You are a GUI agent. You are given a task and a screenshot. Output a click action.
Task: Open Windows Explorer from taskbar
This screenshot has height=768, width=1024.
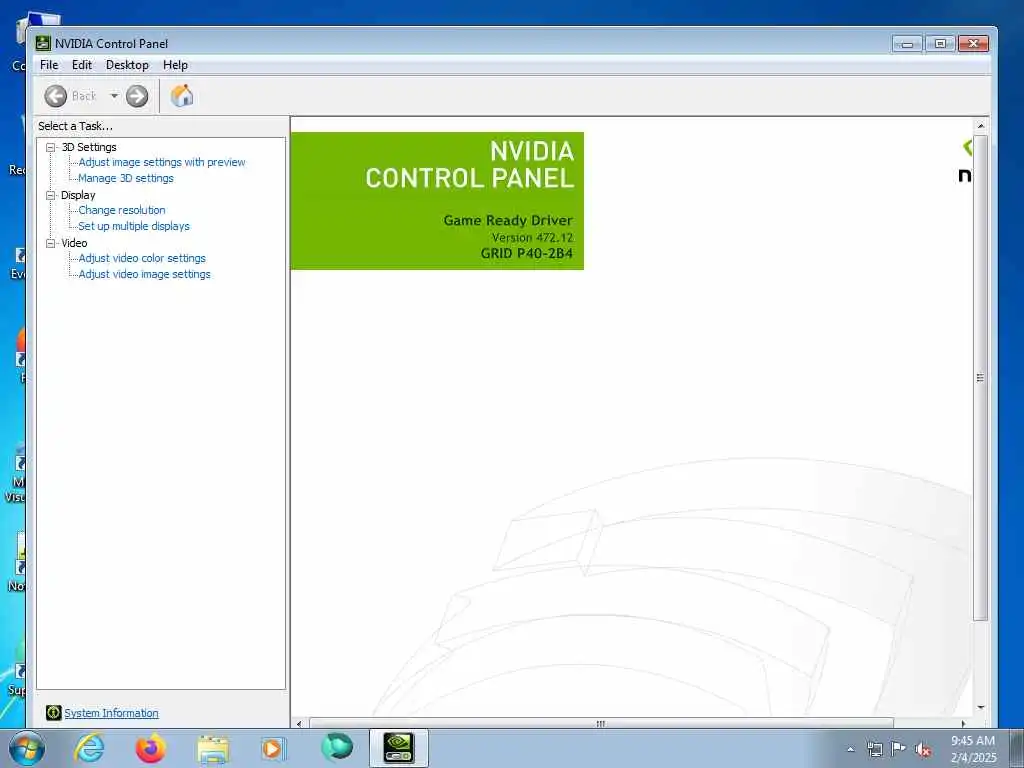tap(213, 749)
